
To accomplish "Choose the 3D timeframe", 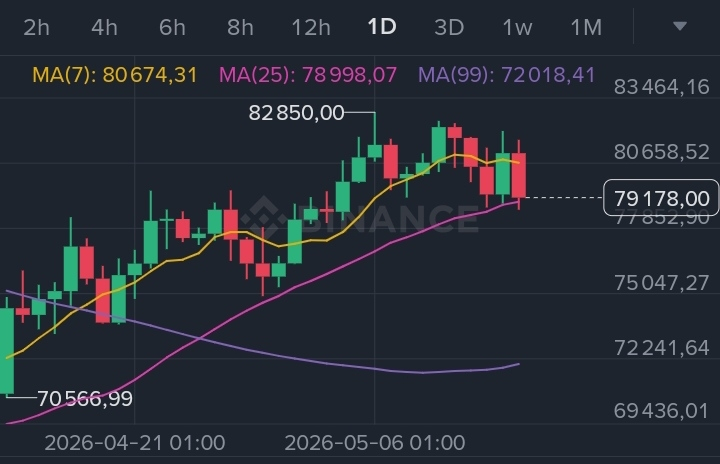I will (x=449, y=28).
